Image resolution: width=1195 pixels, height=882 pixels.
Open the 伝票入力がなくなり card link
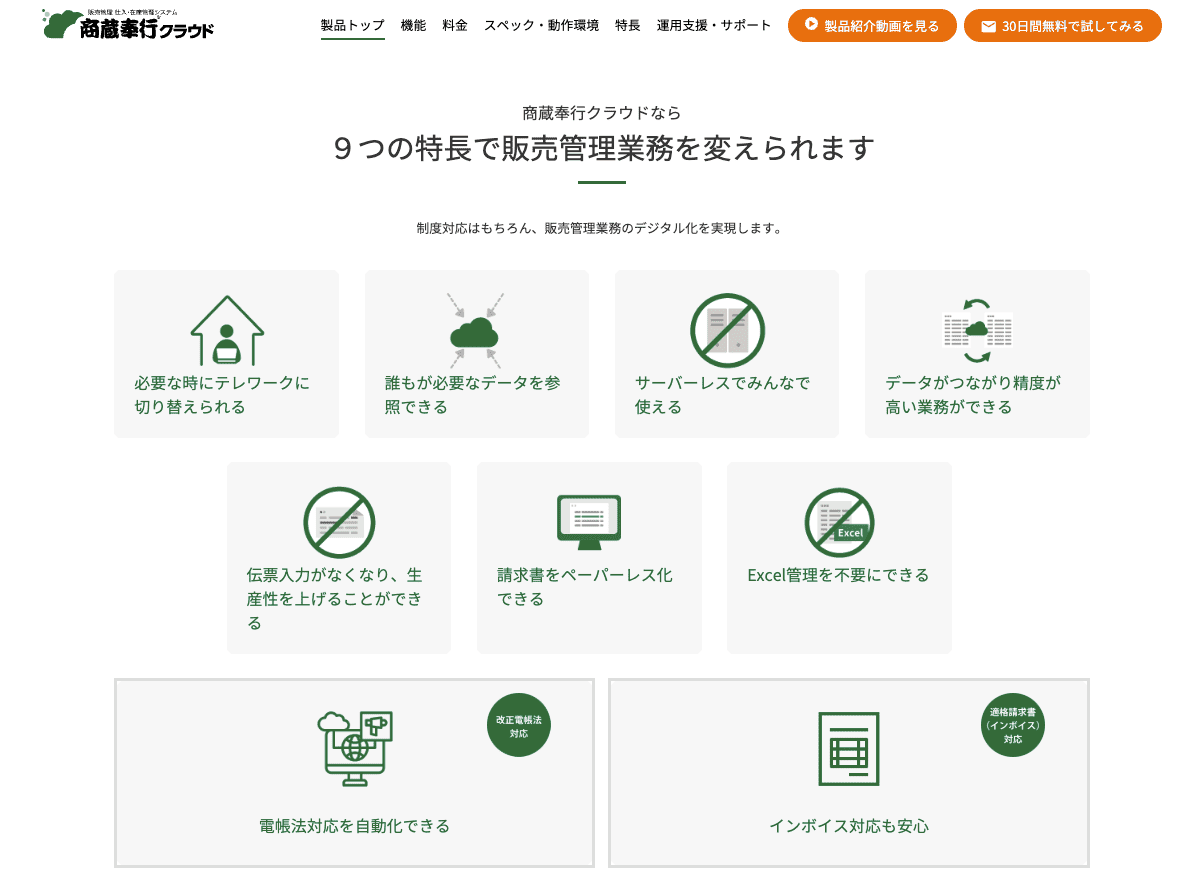tap(339, 558)
